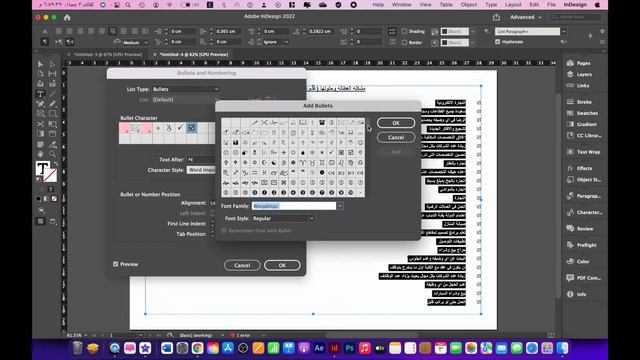Open the Info panel
The height and width of the screenshot is (360, 640).
tap(577, 294)
